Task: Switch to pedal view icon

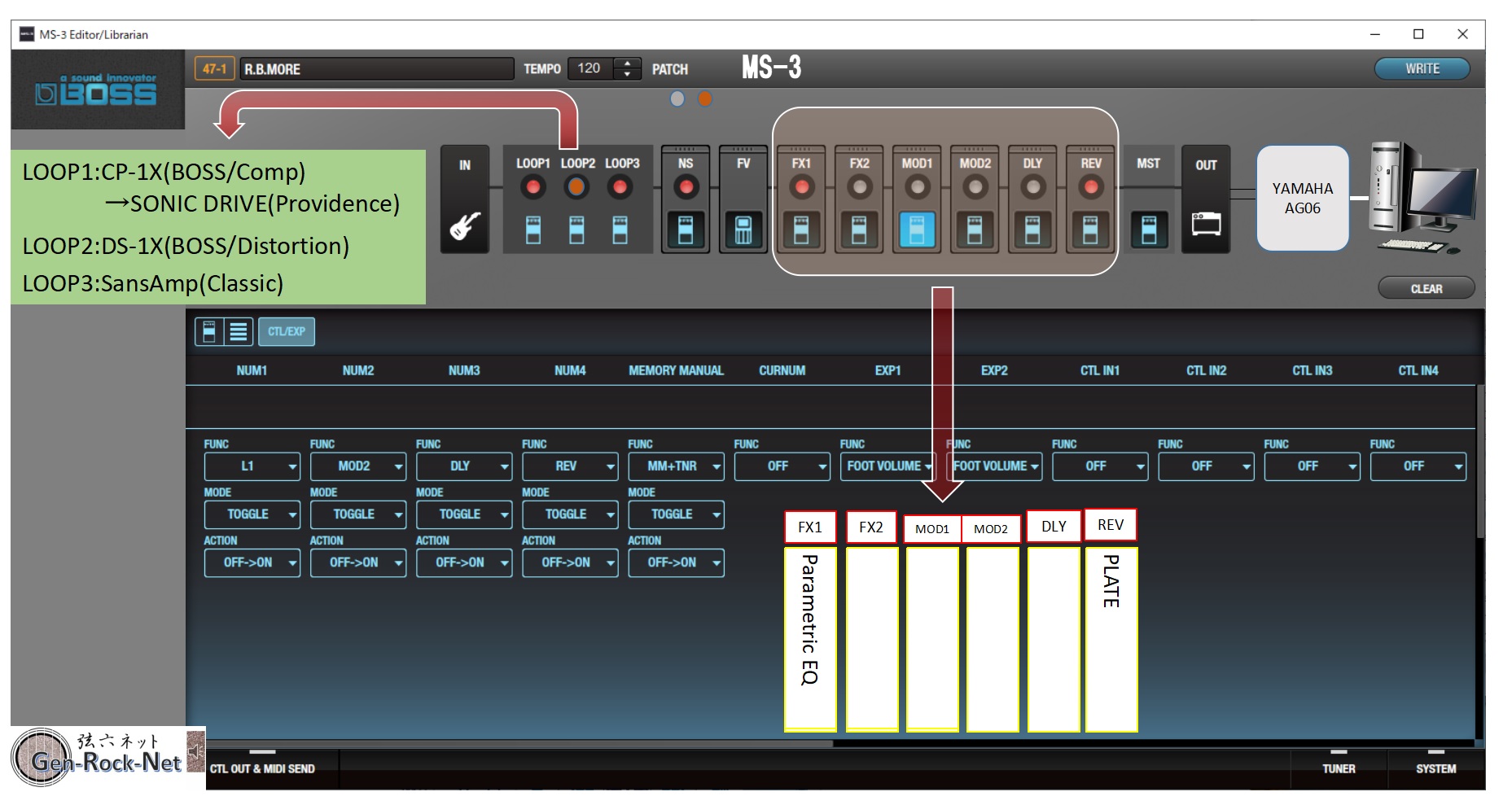Action: 208,331
